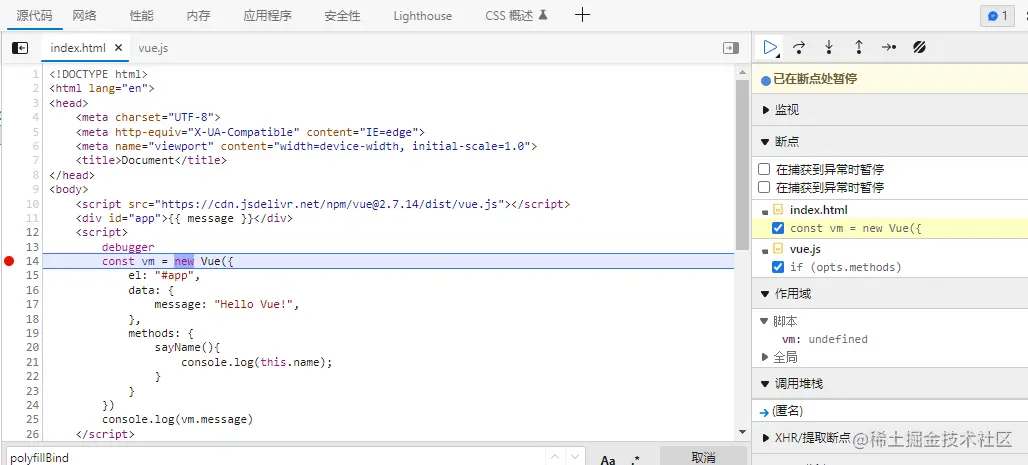Expand the 全局 scope group

pyautogui.click(x=764, y=357)
